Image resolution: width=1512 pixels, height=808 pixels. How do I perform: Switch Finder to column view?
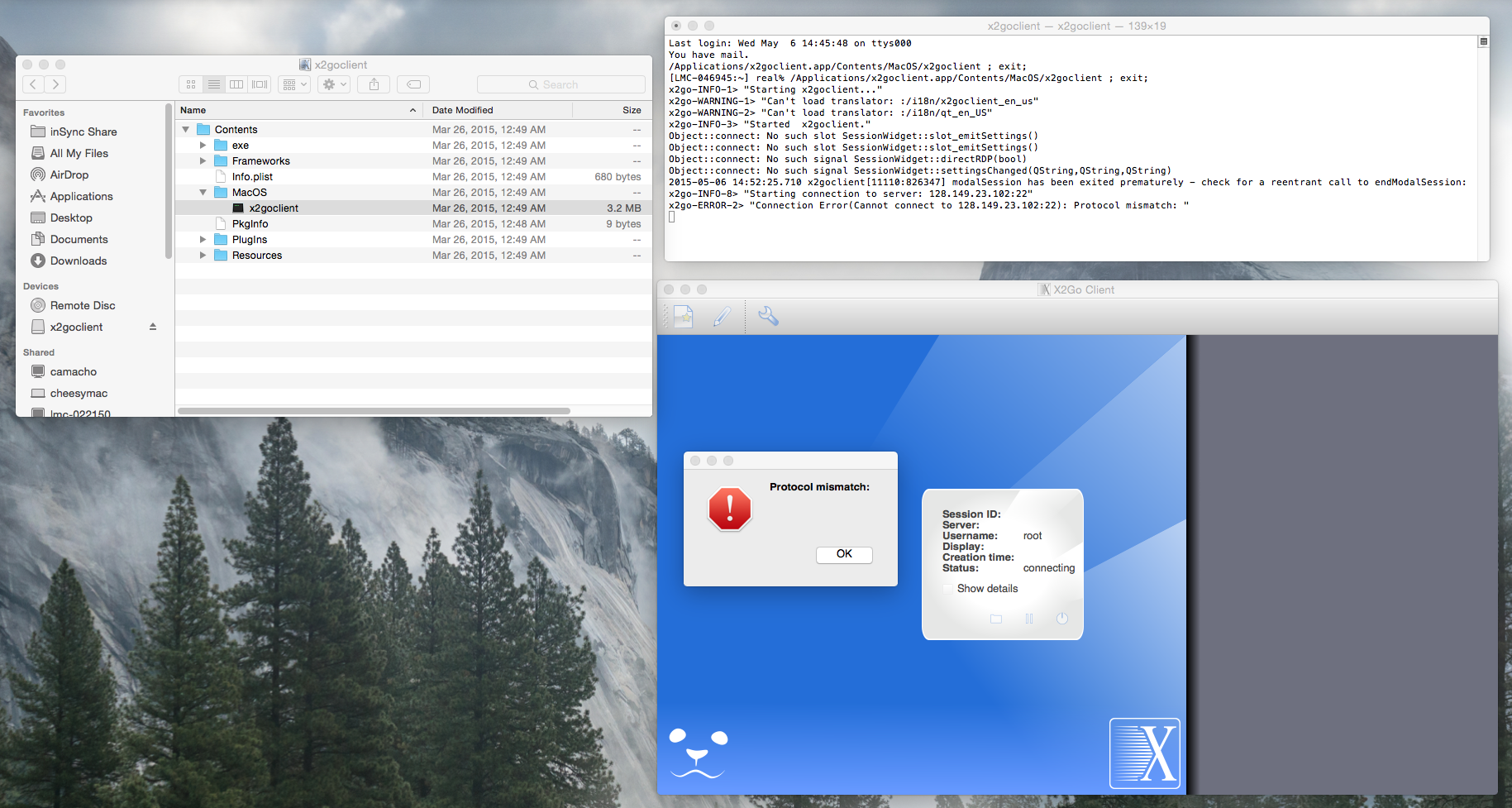pyautogui.click(x=236, y=84)
